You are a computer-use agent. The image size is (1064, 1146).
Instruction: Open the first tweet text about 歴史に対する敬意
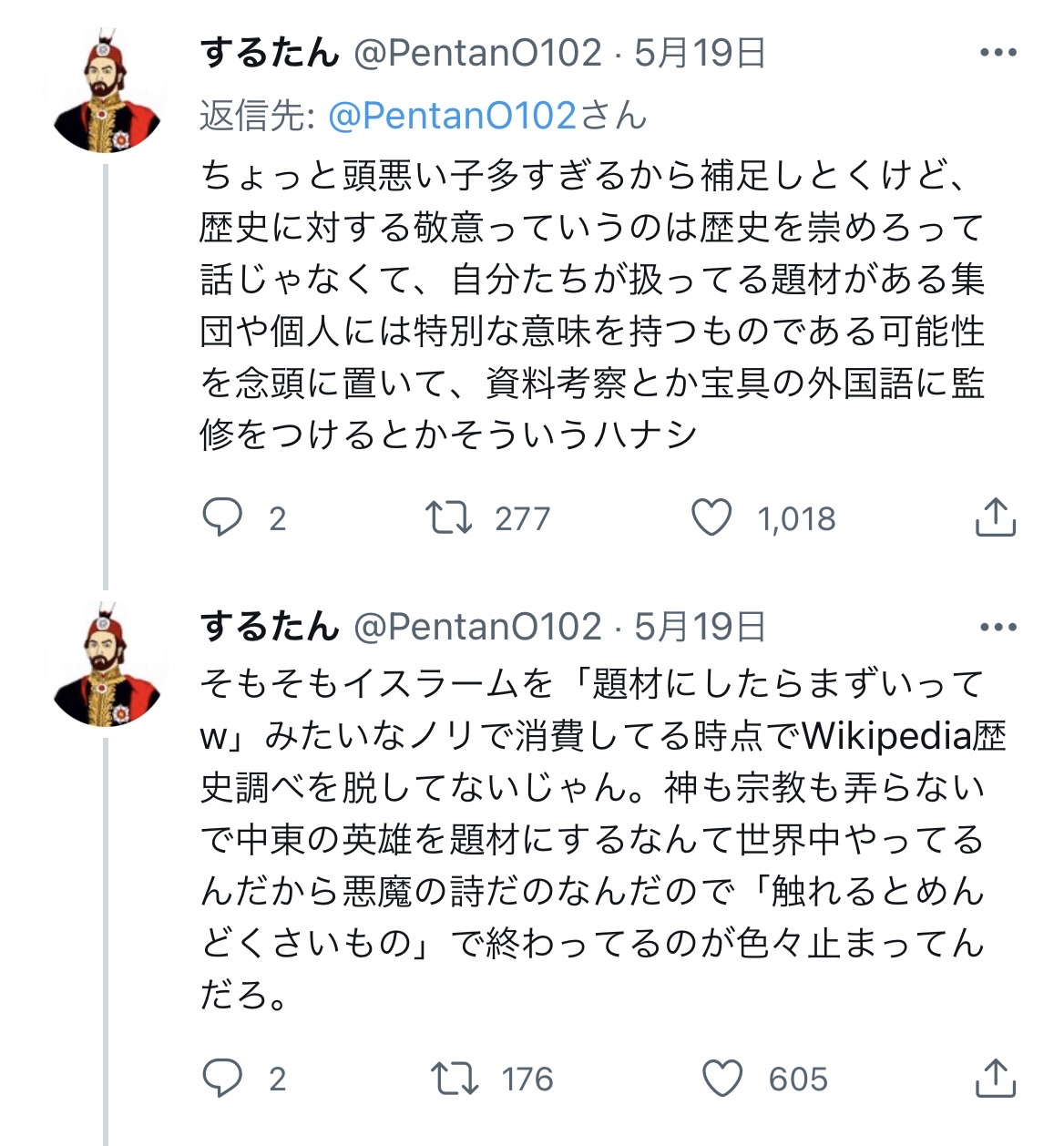click(x=592, y=305)
